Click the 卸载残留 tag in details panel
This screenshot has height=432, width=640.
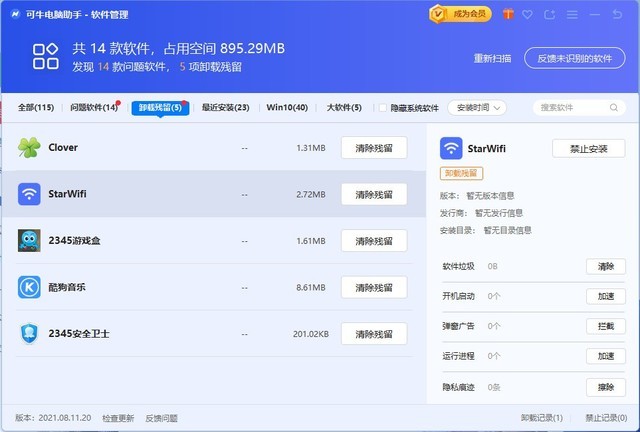coord(461,173)
